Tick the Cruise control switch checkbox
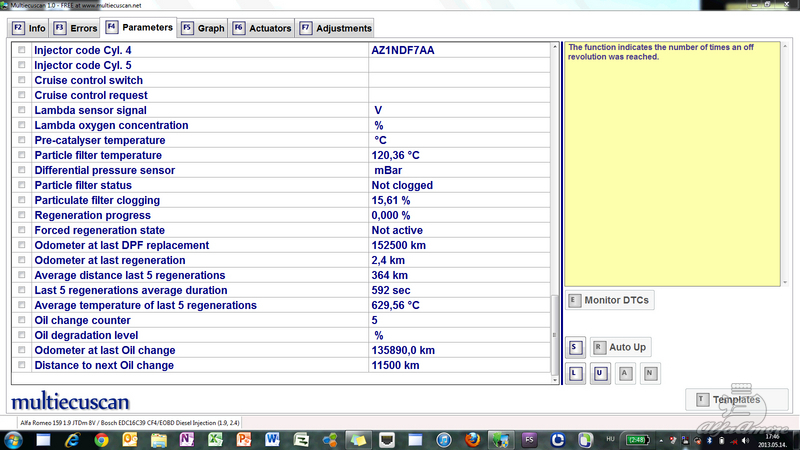 click(x=21, y=80)
